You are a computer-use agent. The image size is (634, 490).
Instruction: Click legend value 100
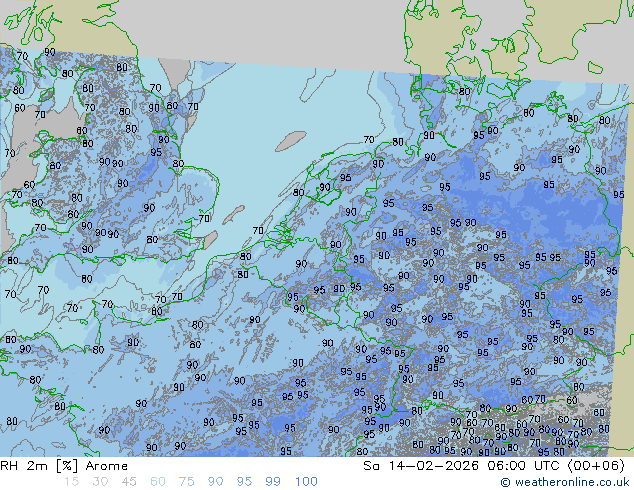(x=306, y=482)
